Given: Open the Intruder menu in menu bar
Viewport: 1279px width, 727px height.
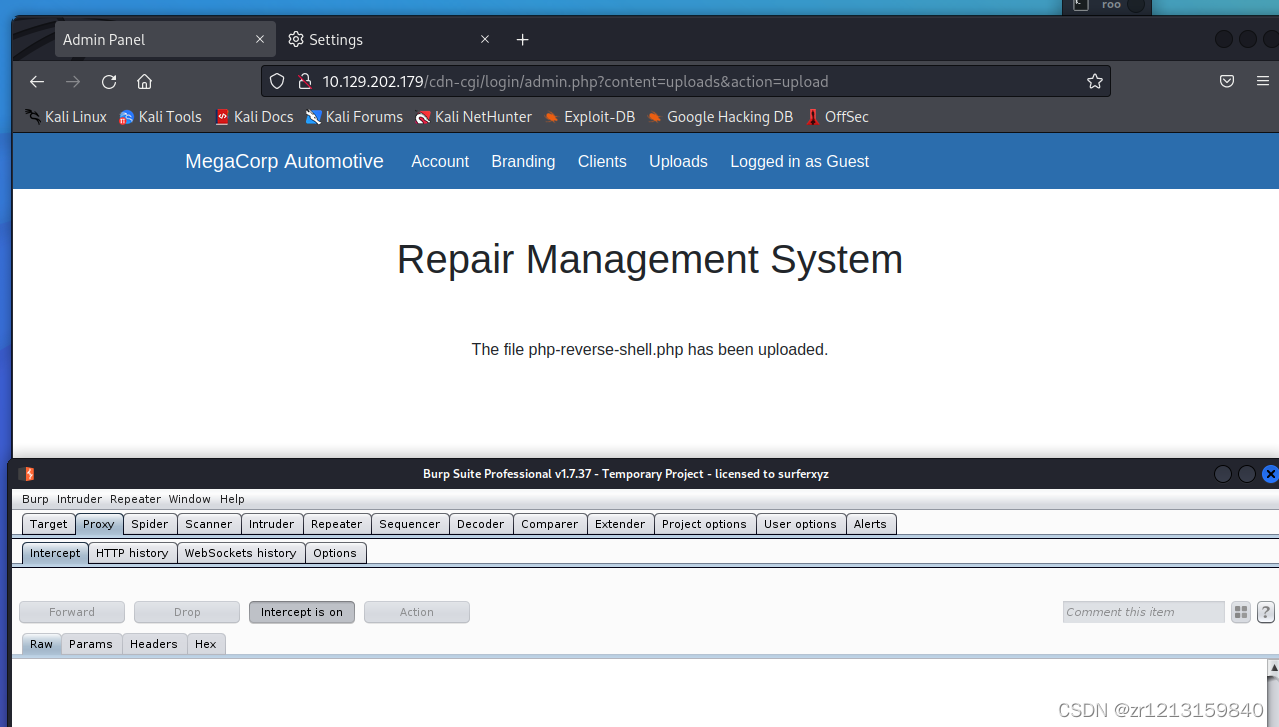Looking at the screenshot, I should pyautogui.click(x=79, y=499).
